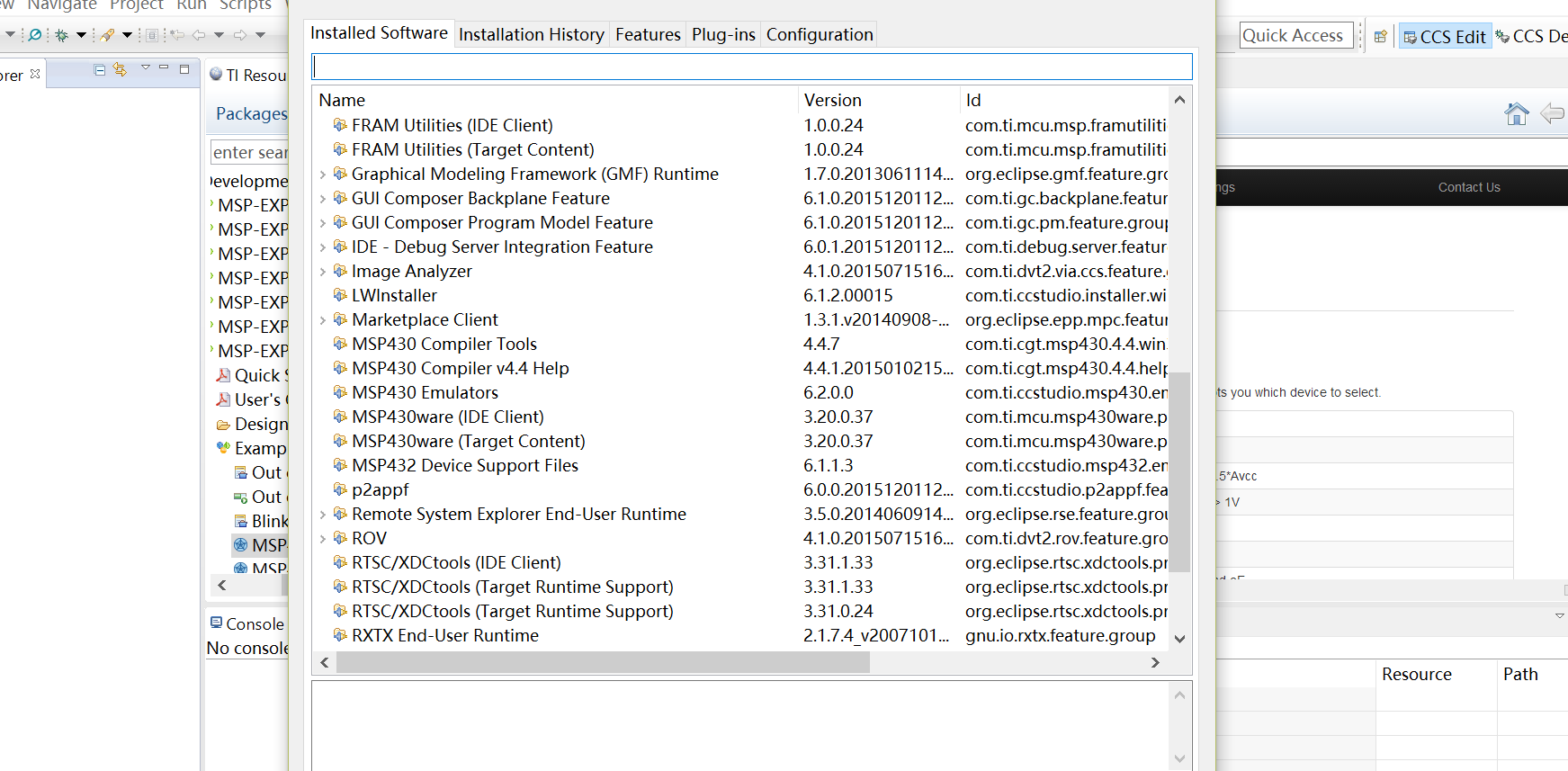Click the MSP430 Emulators row icon
Viewport: 1568px width, 771px height.
click(340, 391)
